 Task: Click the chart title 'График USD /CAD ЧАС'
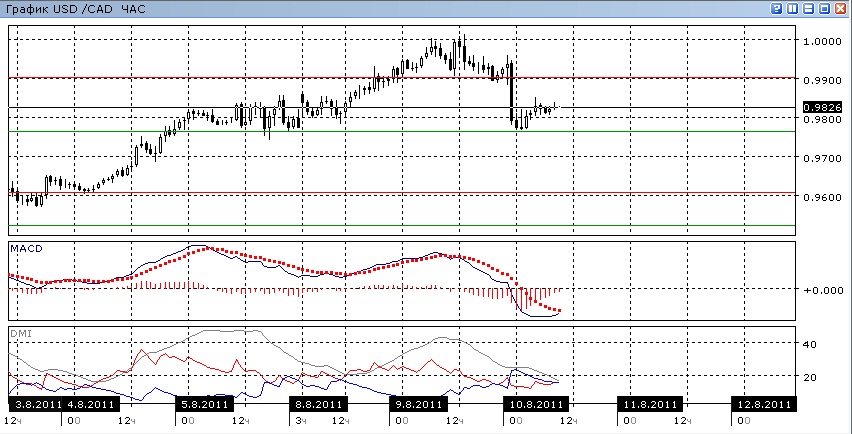(76, 10)
